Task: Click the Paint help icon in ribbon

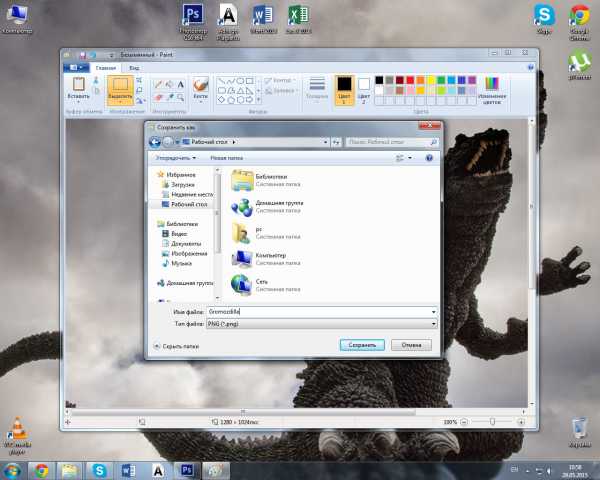Action: [x=531, y=67]
